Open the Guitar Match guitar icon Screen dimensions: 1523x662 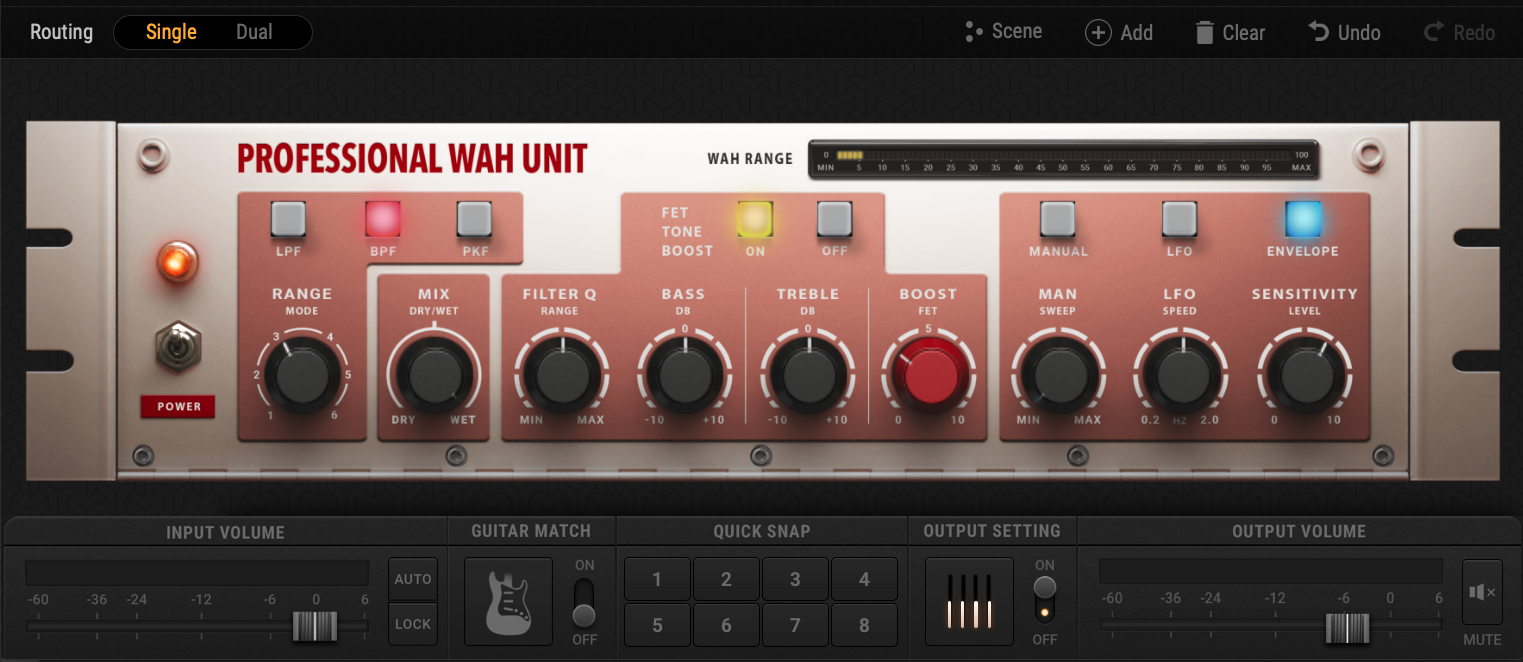(508, 601)
